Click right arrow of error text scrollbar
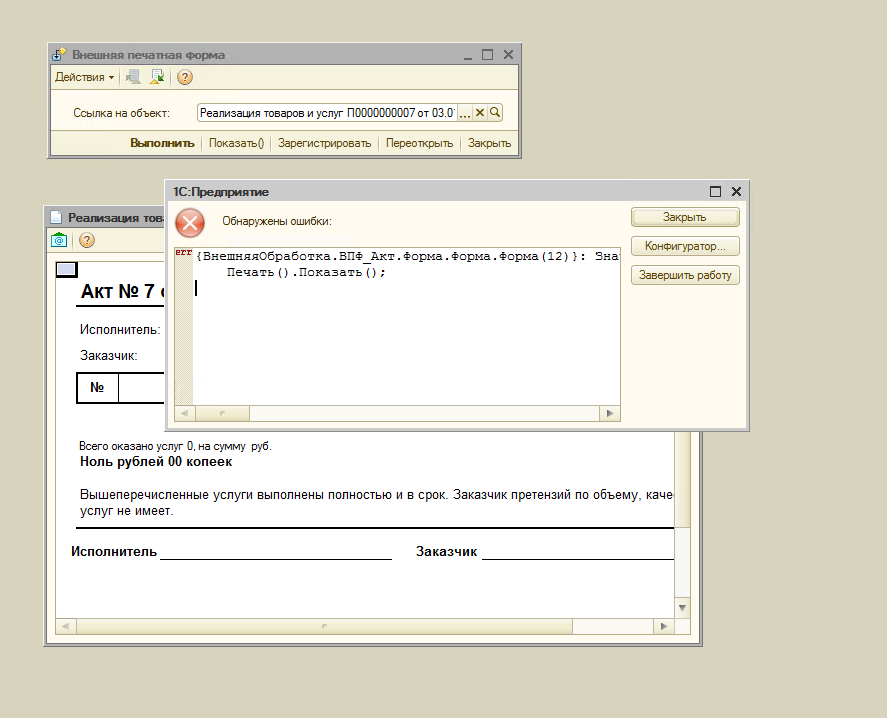This screenshot has width=887, height=718. 610,414
